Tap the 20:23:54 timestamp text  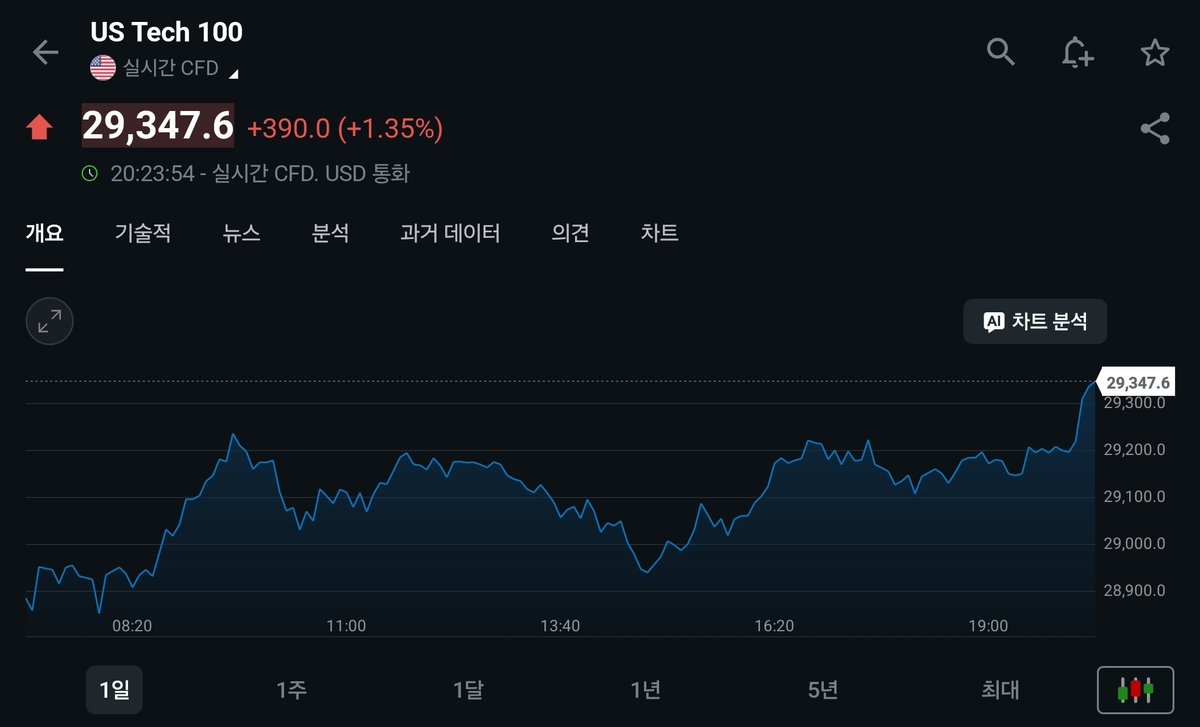[152, 173]
